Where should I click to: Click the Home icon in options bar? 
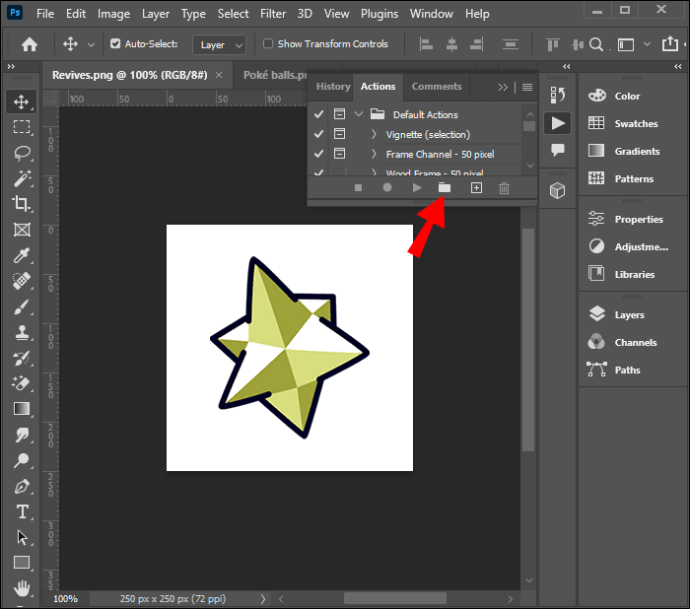[29, 44]
